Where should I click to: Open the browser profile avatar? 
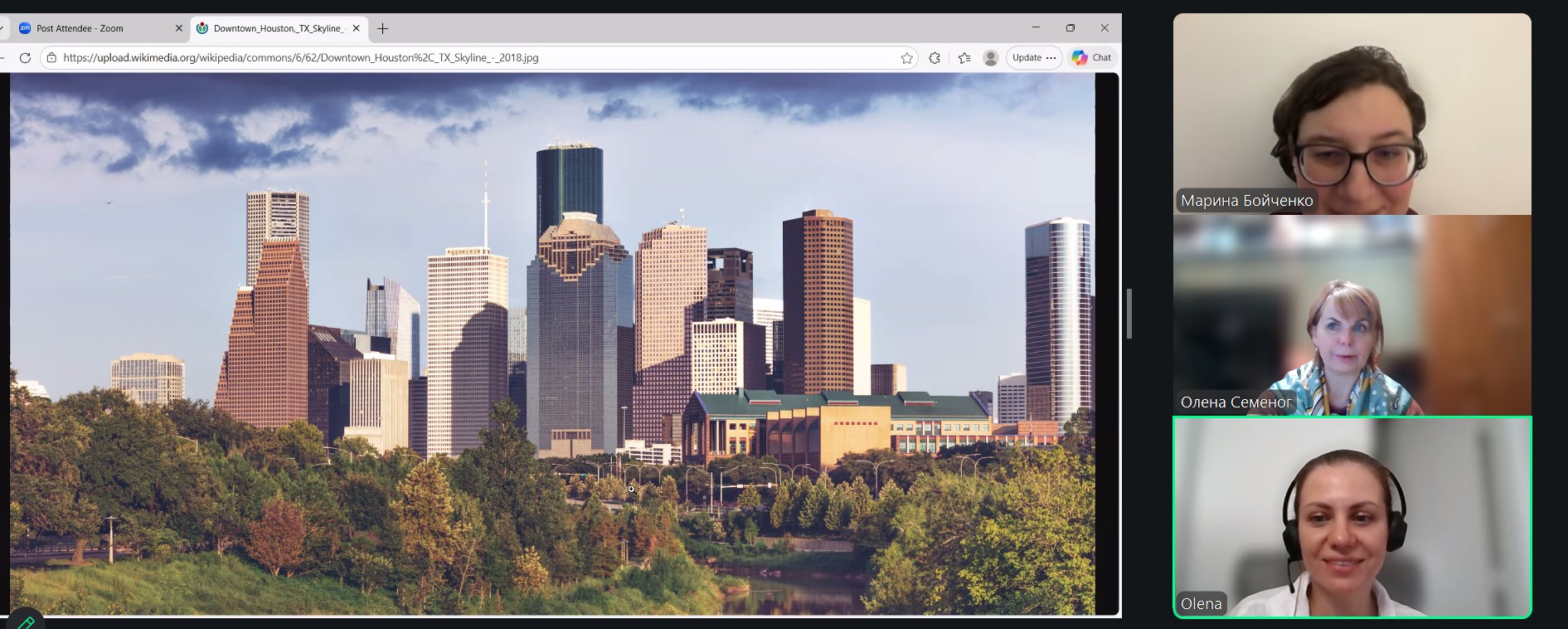990,58
